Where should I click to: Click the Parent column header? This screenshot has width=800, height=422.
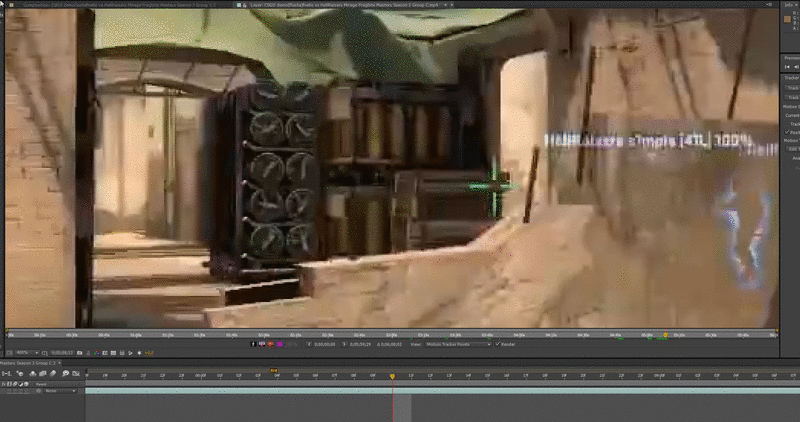pos(41,384)
